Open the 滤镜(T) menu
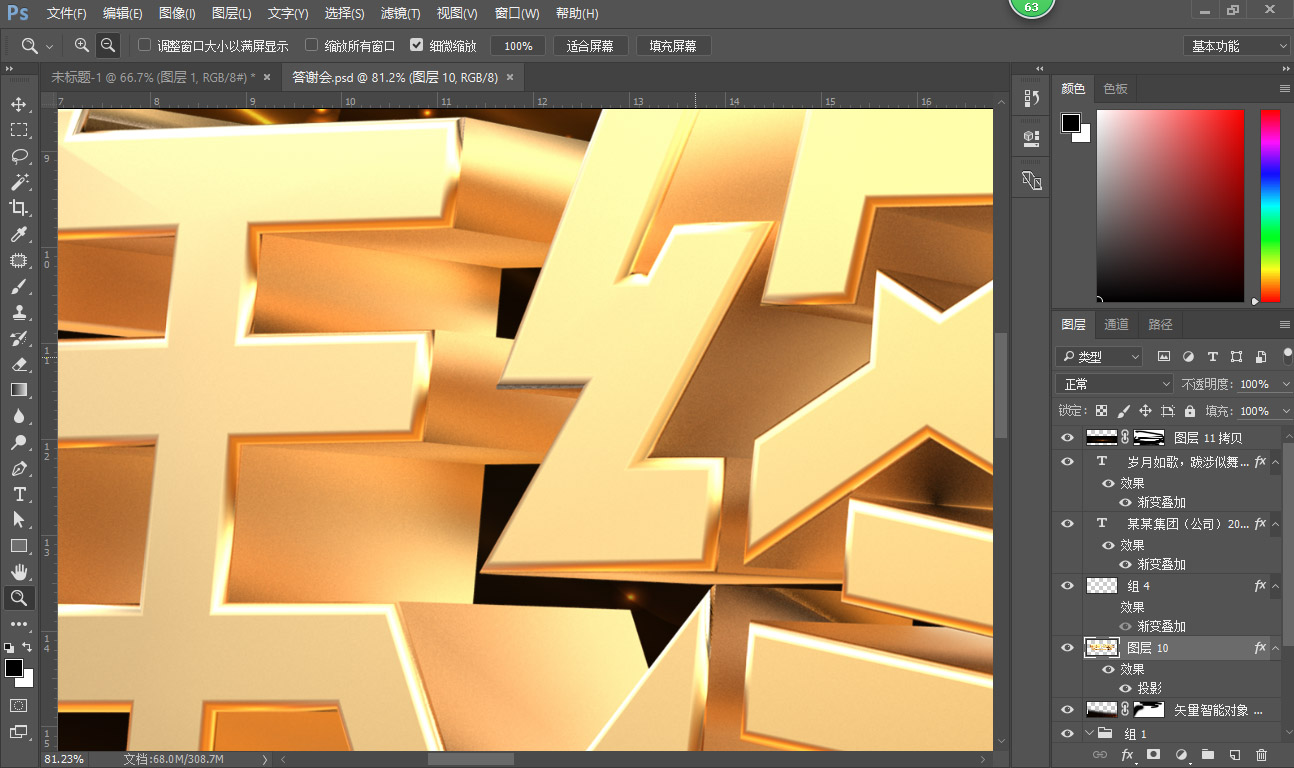Viewport: 1294px width, 768px height. 401,14
